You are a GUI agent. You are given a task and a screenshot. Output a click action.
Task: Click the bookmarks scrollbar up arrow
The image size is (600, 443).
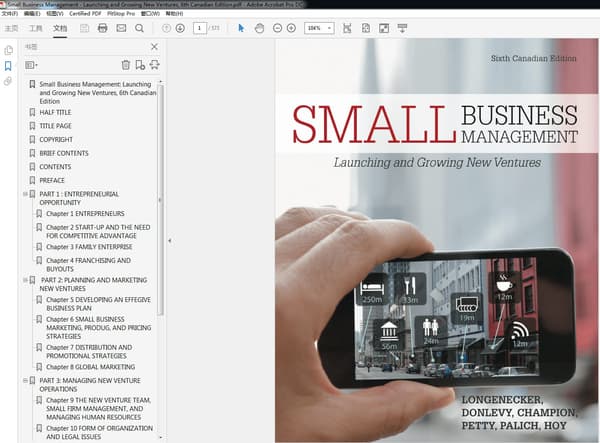coord(160,81)
